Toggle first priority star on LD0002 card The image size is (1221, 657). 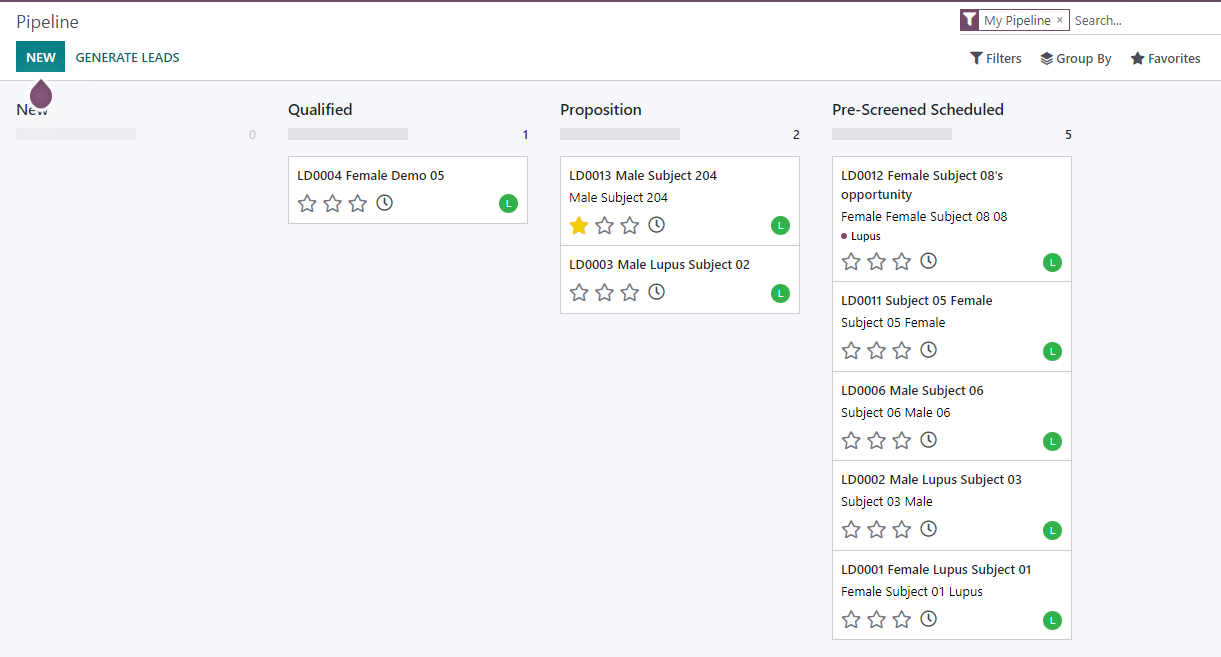[851, 529]
